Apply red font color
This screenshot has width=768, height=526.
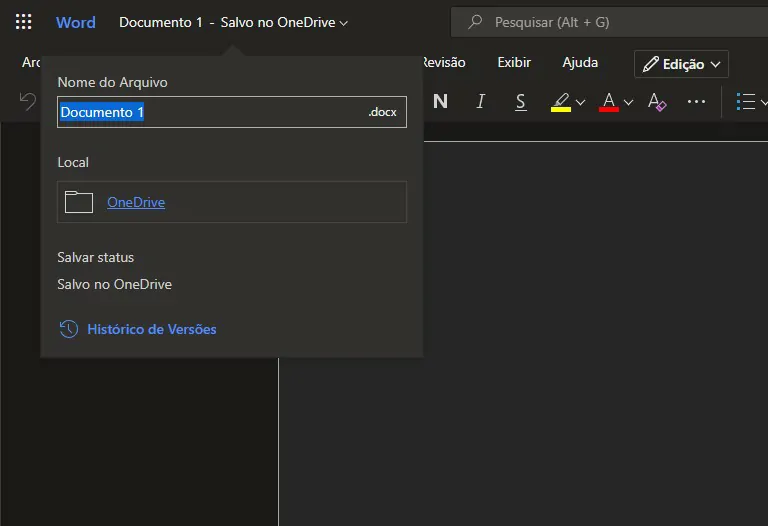pos(609,102)
